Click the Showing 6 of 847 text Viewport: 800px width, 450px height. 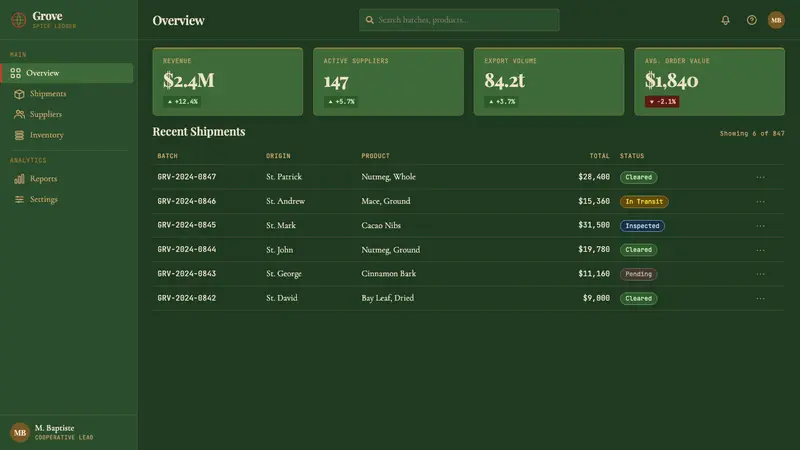[x=752, y=134]
